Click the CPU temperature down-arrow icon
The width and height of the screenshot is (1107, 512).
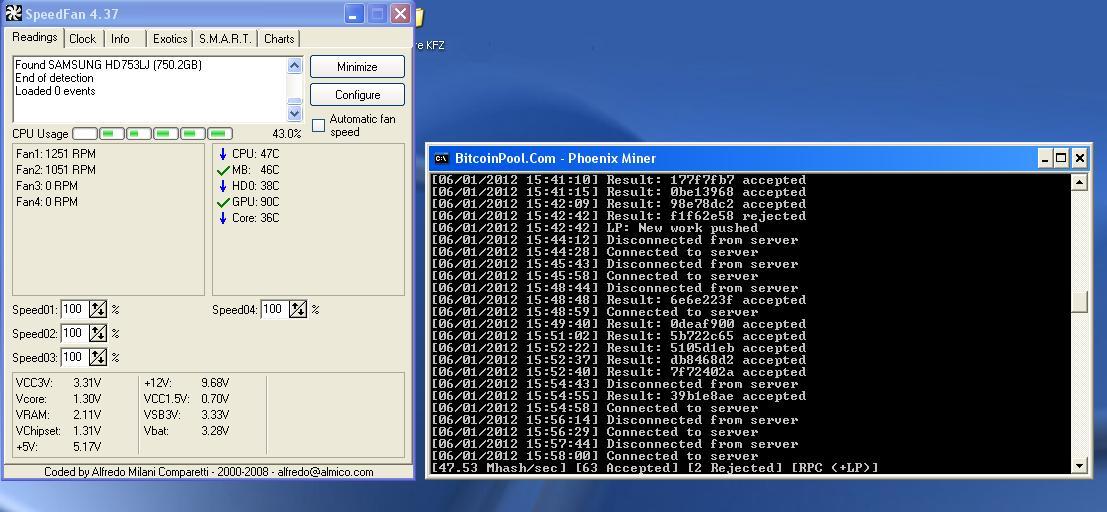[223, 153]
